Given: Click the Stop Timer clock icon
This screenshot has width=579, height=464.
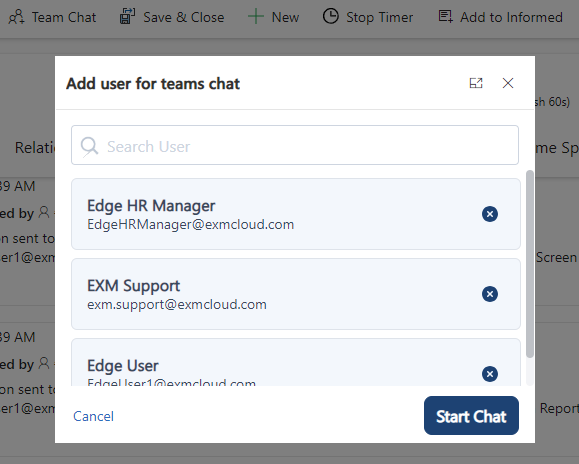Looking at the screenshot, I should coord(330,17).
